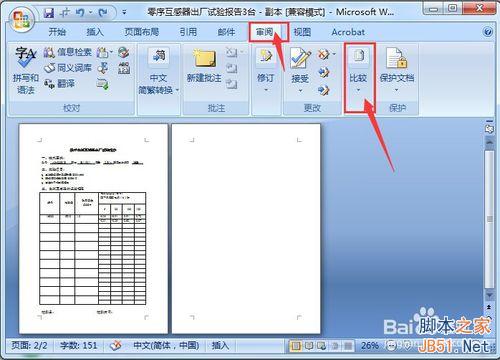The image size is (500, 360).
Task: Toggle the Insert (插入) mode indicator
Action: [x=220, y=345]
